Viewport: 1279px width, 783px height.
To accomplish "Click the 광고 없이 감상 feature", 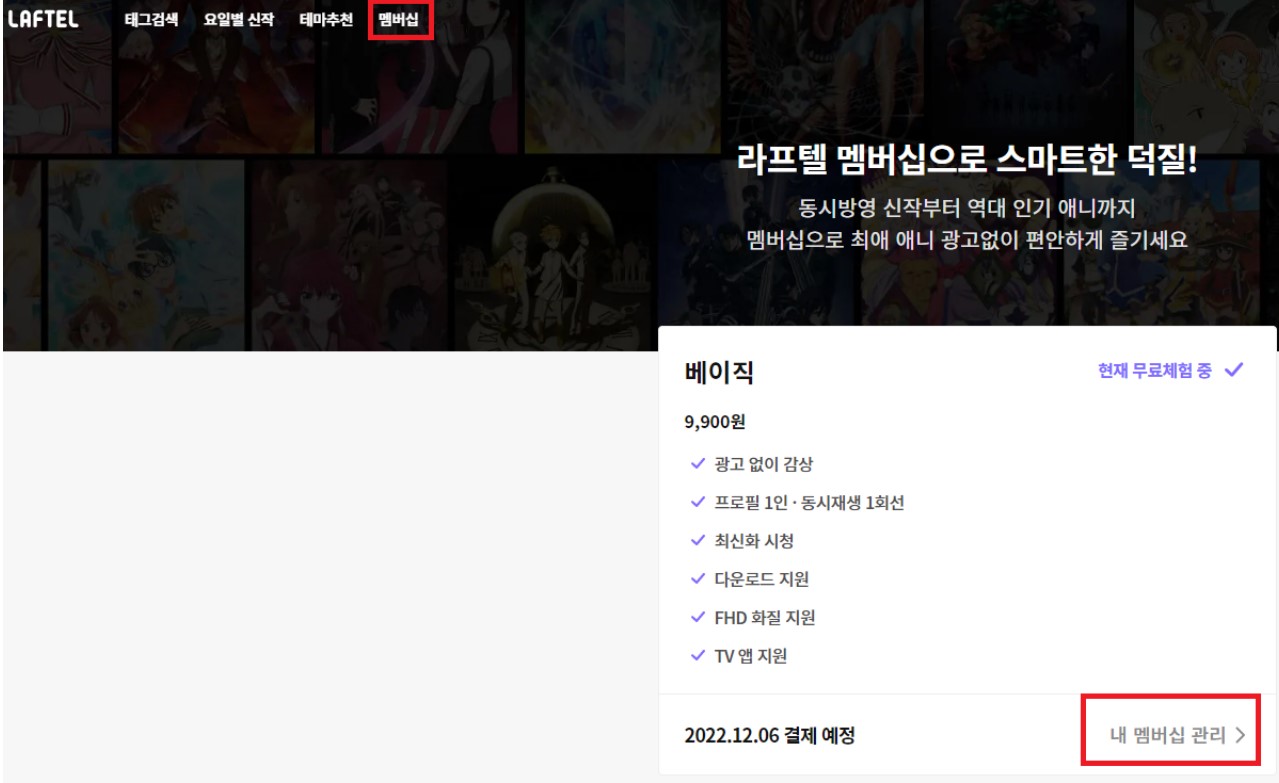I will (x=764, y=464).
